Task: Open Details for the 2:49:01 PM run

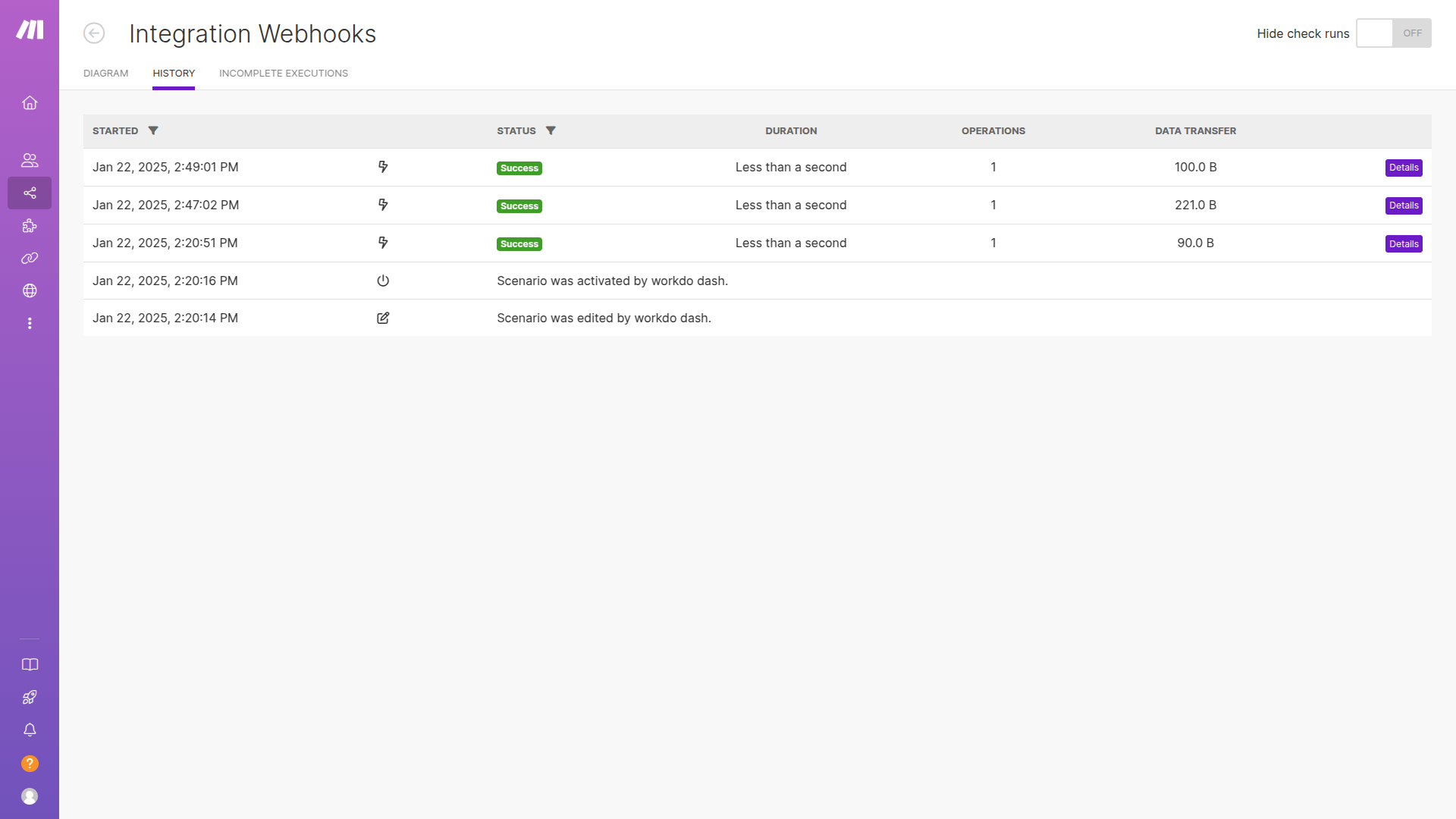Action: coord(1403,168)
